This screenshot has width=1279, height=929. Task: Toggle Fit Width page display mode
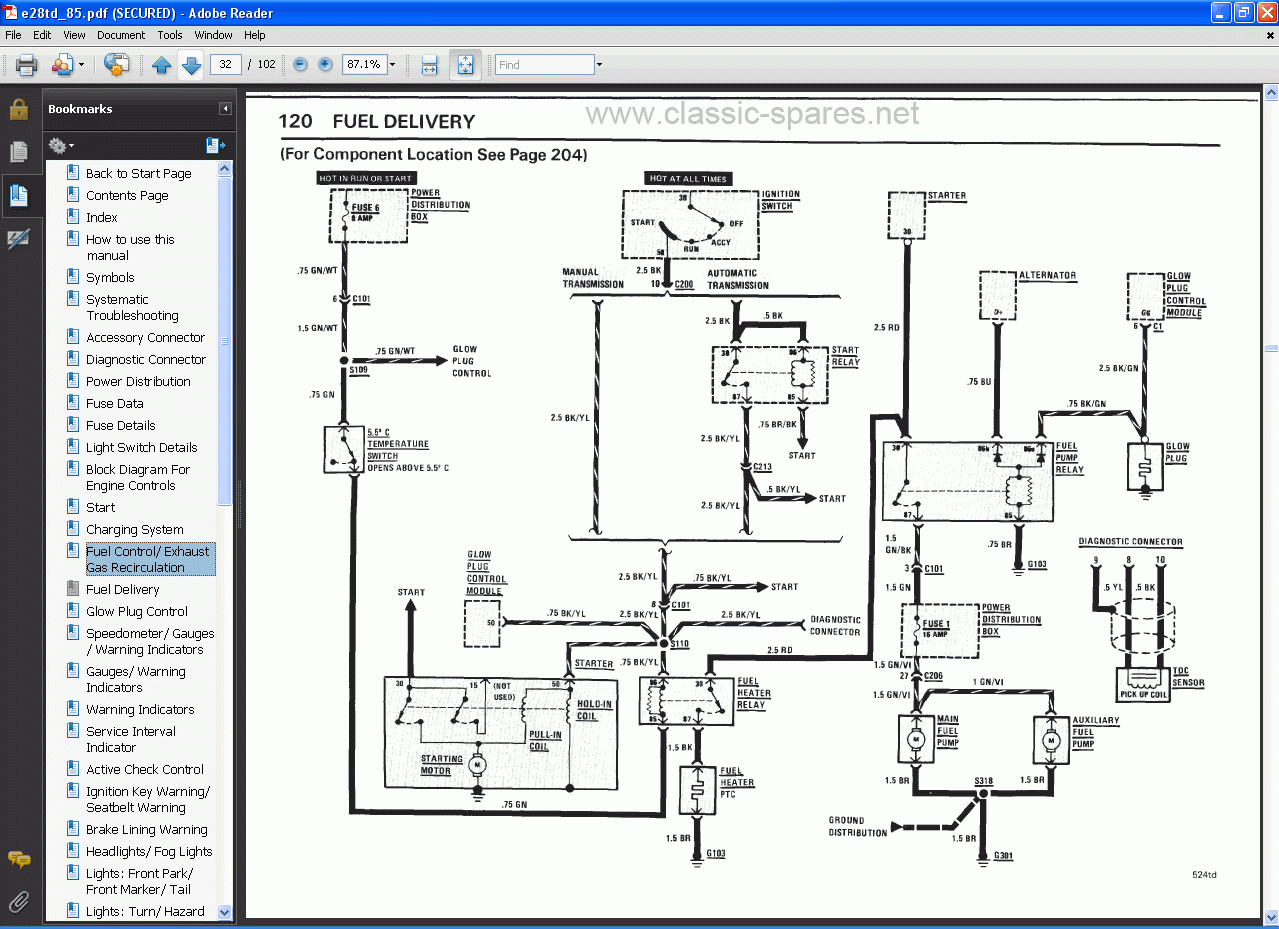[x=429, y=64]
